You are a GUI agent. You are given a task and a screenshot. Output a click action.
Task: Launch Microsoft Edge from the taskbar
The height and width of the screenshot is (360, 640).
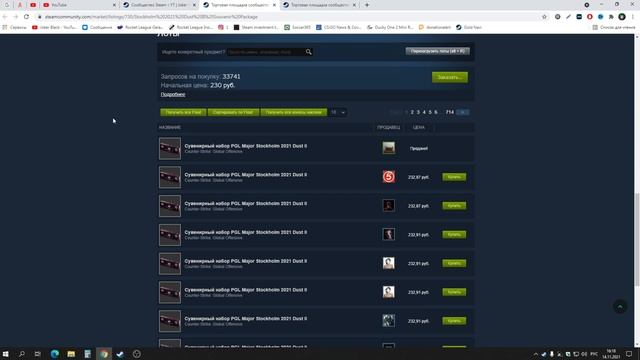[x=55, y=354]
